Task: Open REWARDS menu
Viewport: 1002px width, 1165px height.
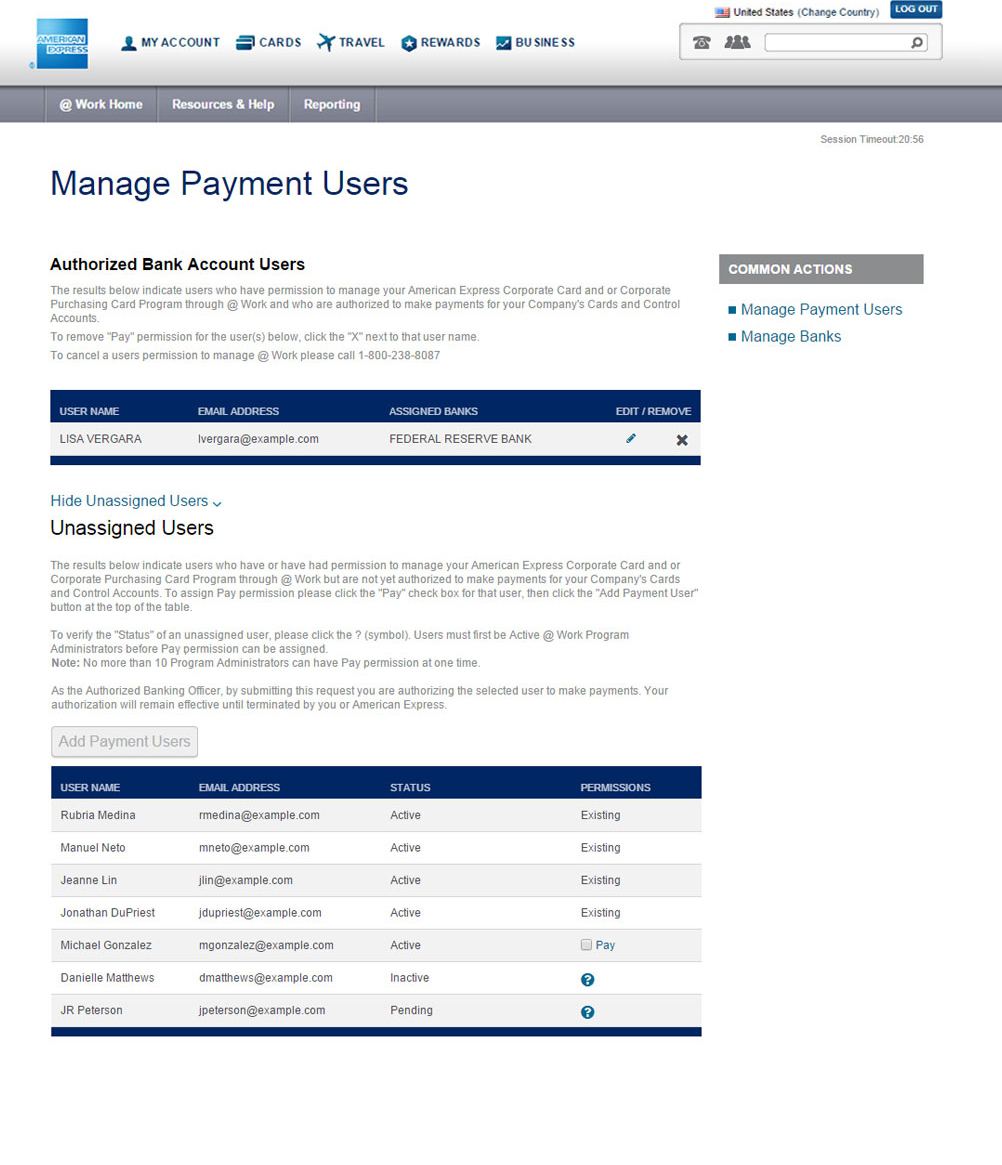Action: [x=450, y=42]
